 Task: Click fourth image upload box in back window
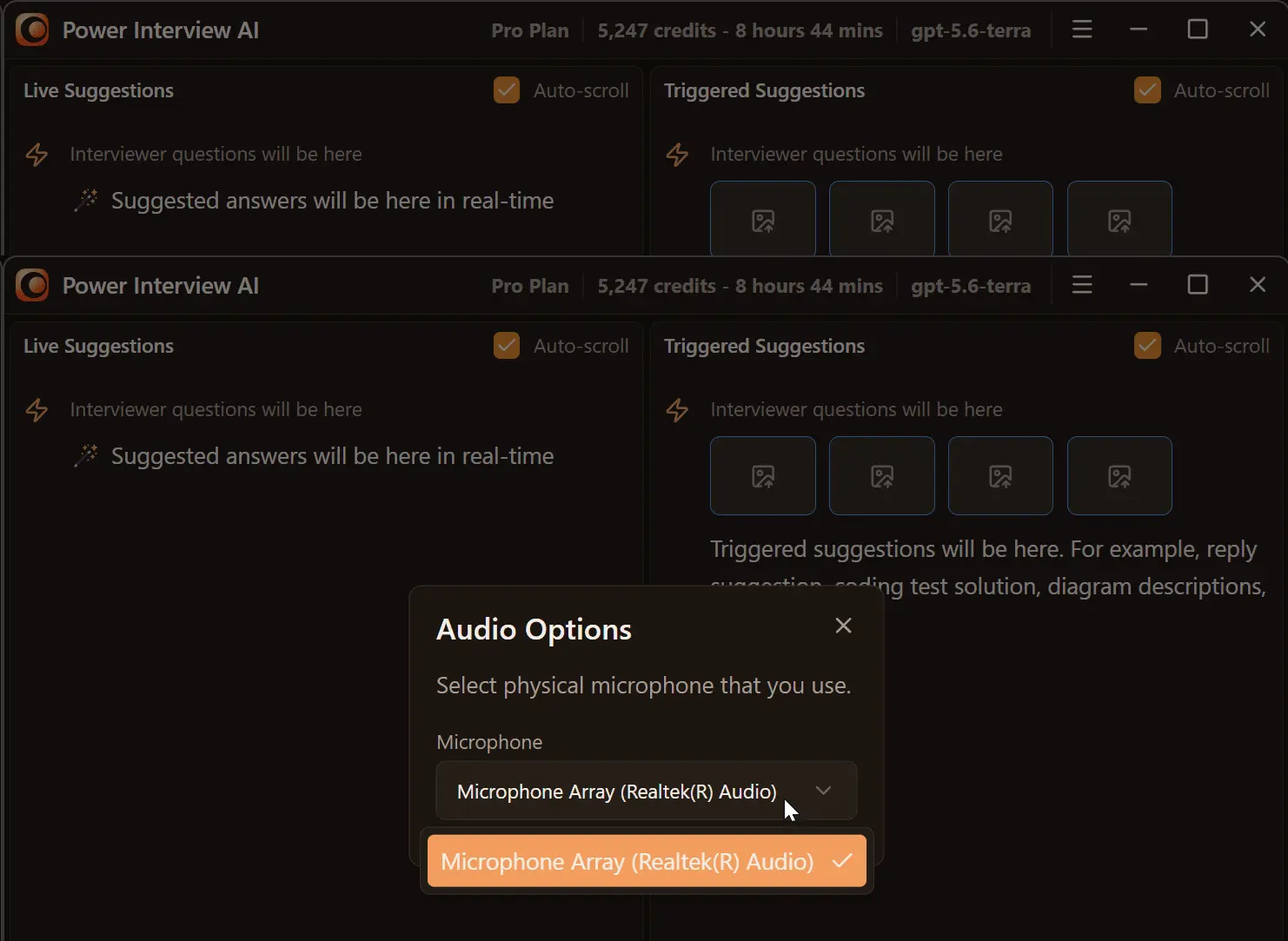[1119, 219]
